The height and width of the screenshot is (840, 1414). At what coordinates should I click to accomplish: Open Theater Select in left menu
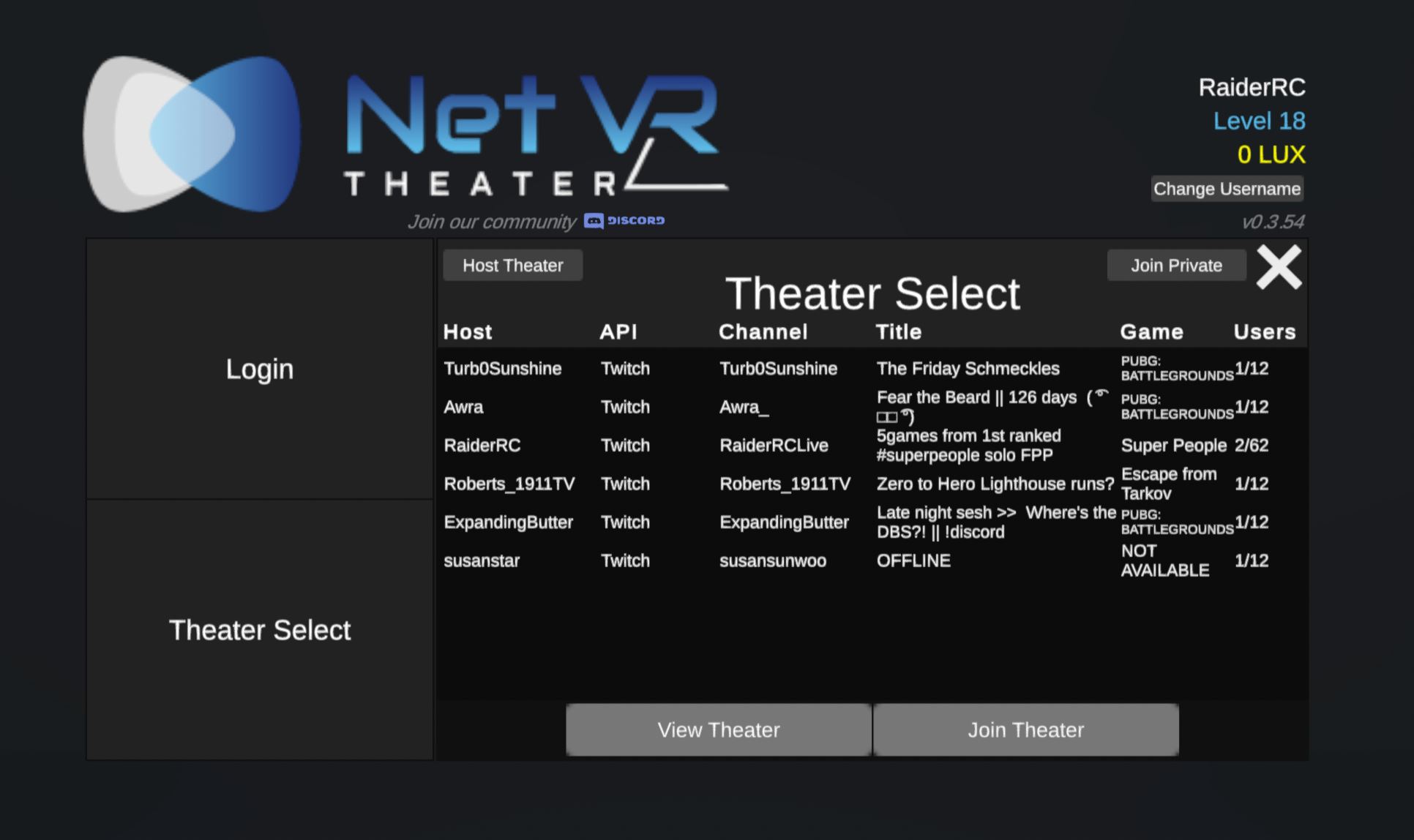coord(260,630)
